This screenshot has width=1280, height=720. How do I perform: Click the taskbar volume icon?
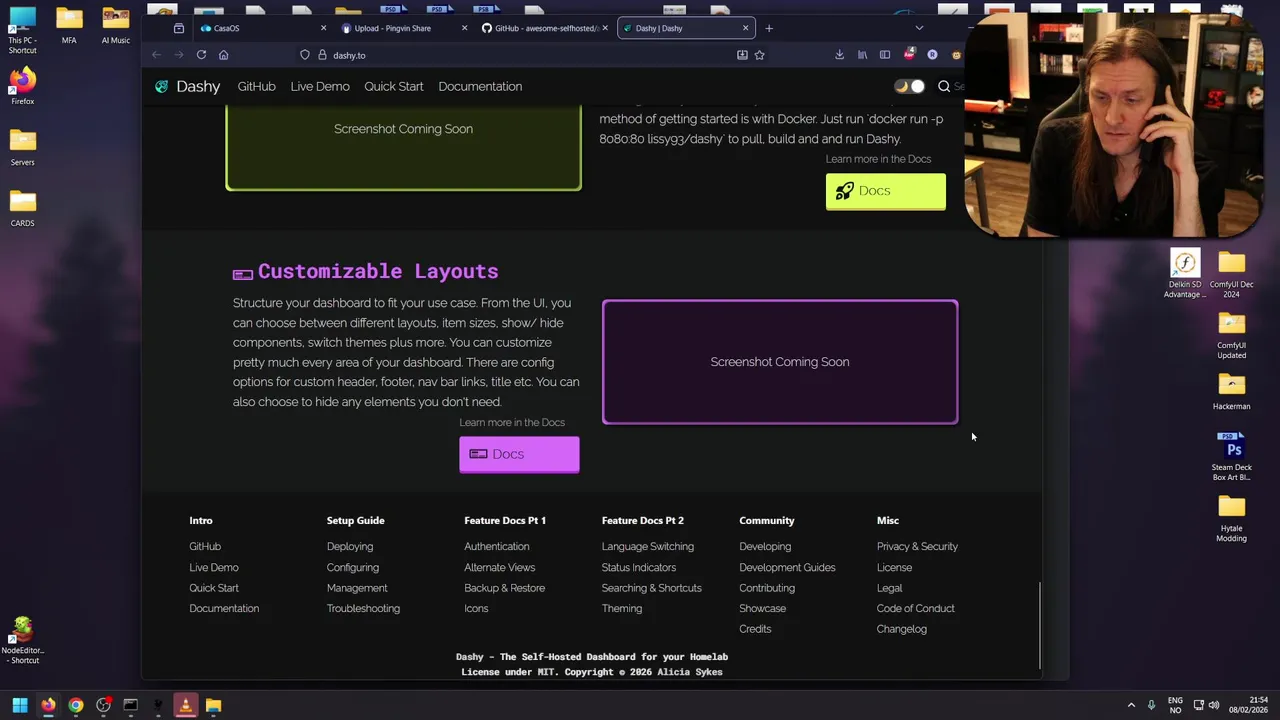(x=1216, y=705)
